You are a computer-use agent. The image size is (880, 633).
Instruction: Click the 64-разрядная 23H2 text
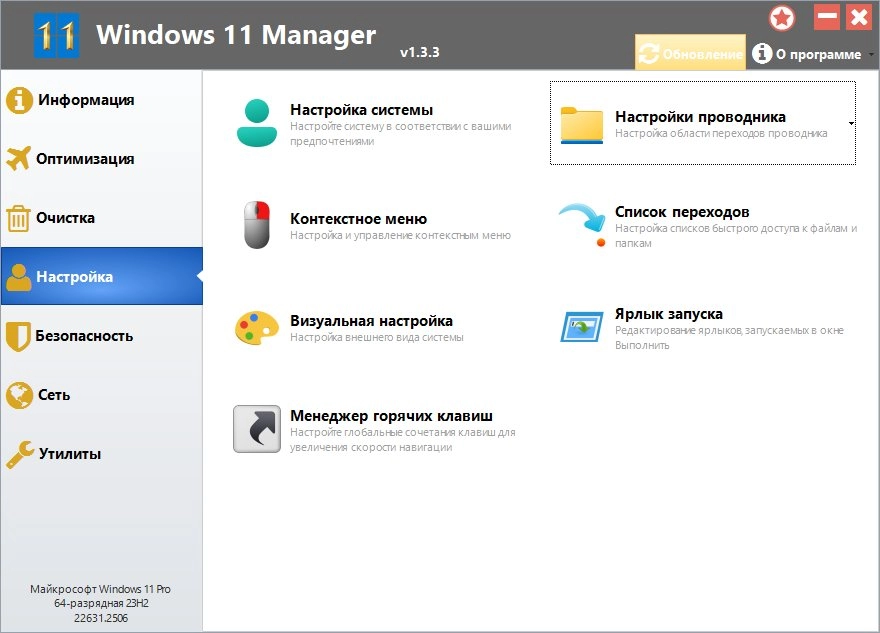point(101,603)
